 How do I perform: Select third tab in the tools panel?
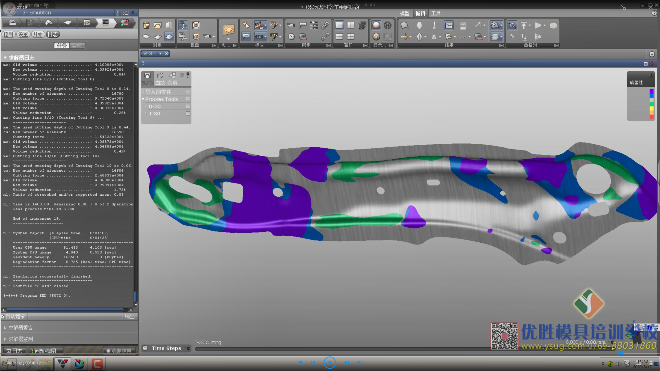pyautogui.click(x=173, y=77)
